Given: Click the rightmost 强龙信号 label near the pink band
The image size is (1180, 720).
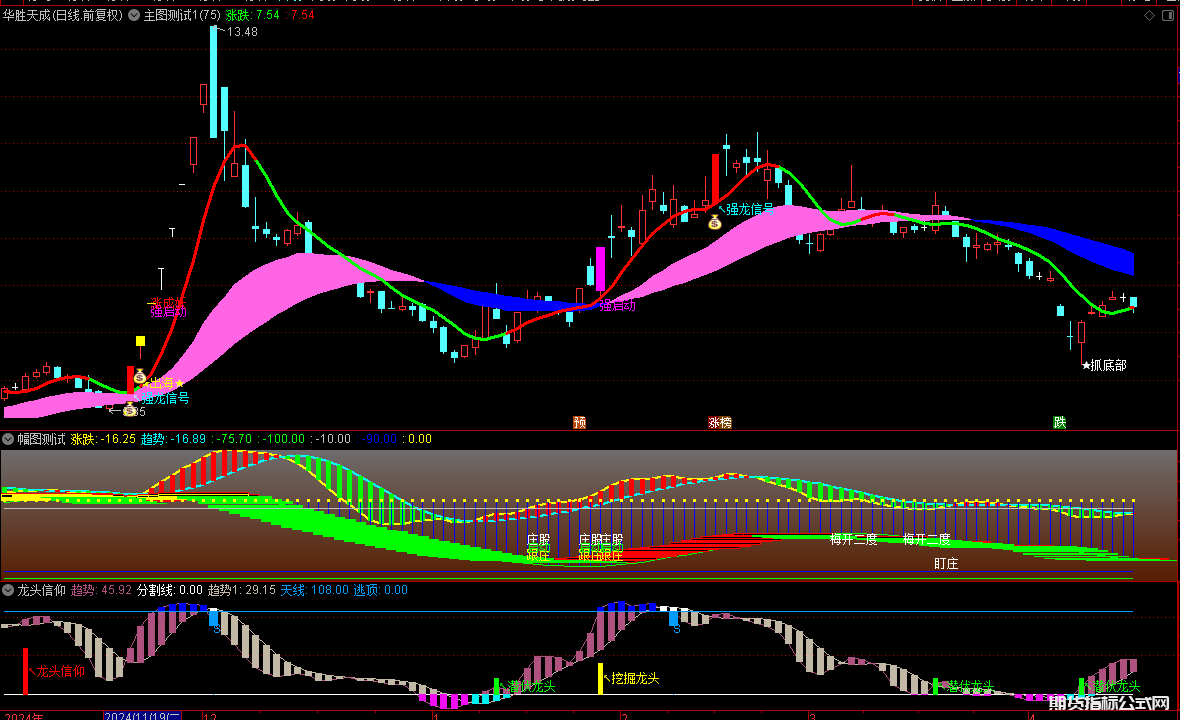Looking at the screenshot, I should (x=750, y=209).
